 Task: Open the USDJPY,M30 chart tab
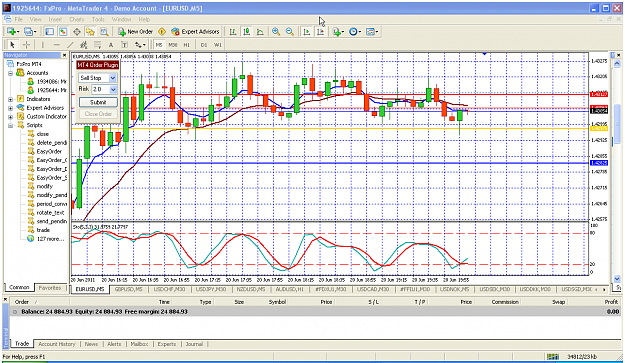(210, 289)
